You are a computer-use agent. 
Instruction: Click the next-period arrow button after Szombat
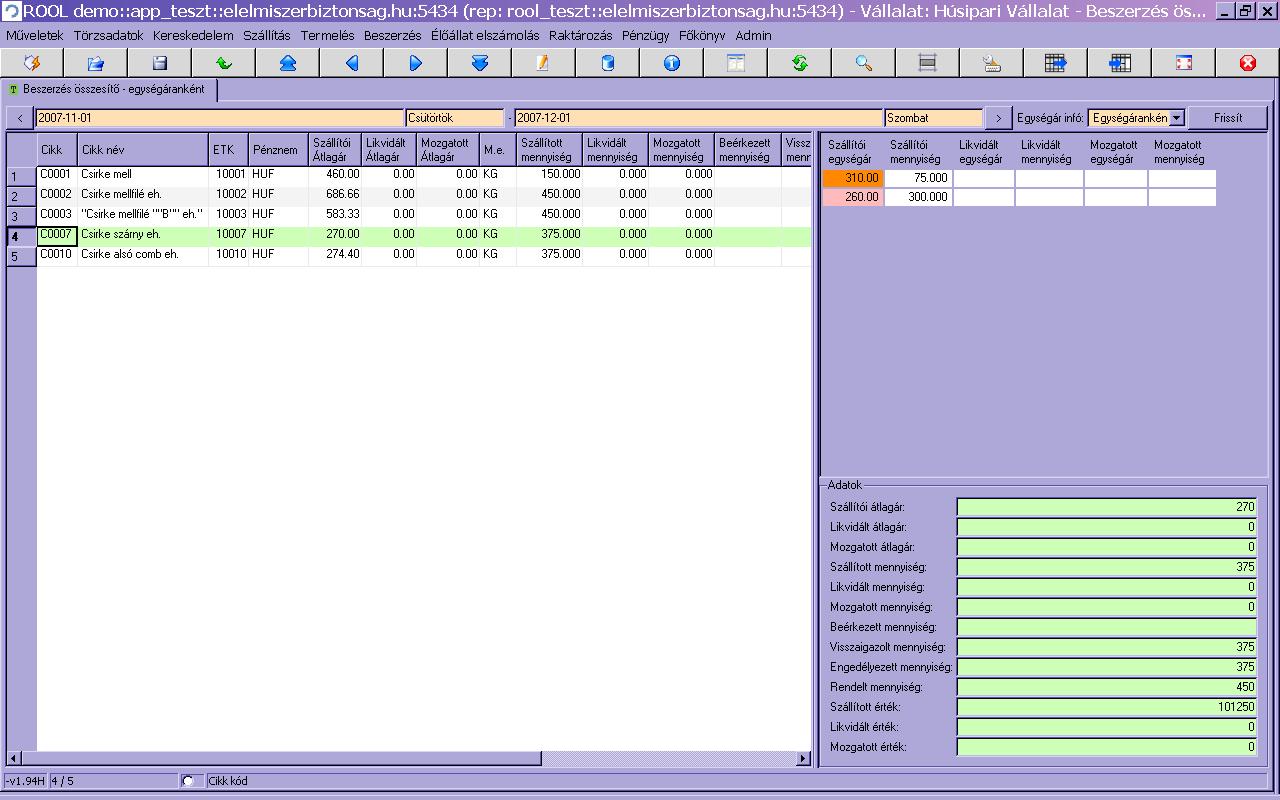tap(997, 118)
